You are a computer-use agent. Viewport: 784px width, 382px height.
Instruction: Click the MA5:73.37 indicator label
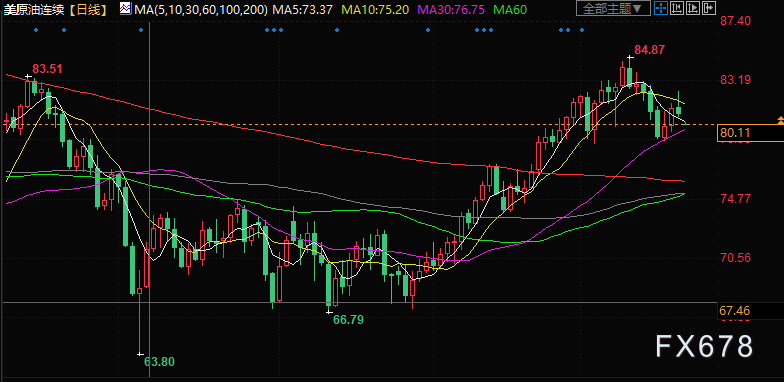click(x=306, y=9)
